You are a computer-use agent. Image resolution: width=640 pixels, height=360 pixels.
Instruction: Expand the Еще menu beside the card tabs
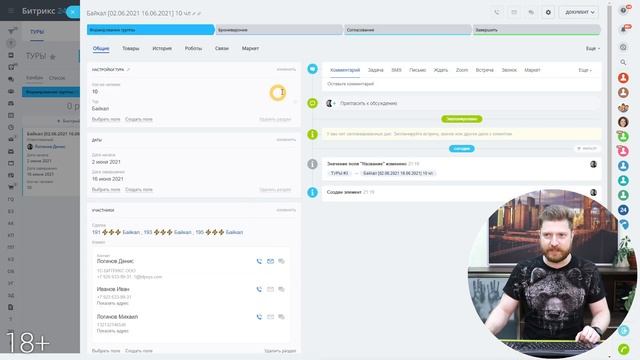[x=593, y=48]
